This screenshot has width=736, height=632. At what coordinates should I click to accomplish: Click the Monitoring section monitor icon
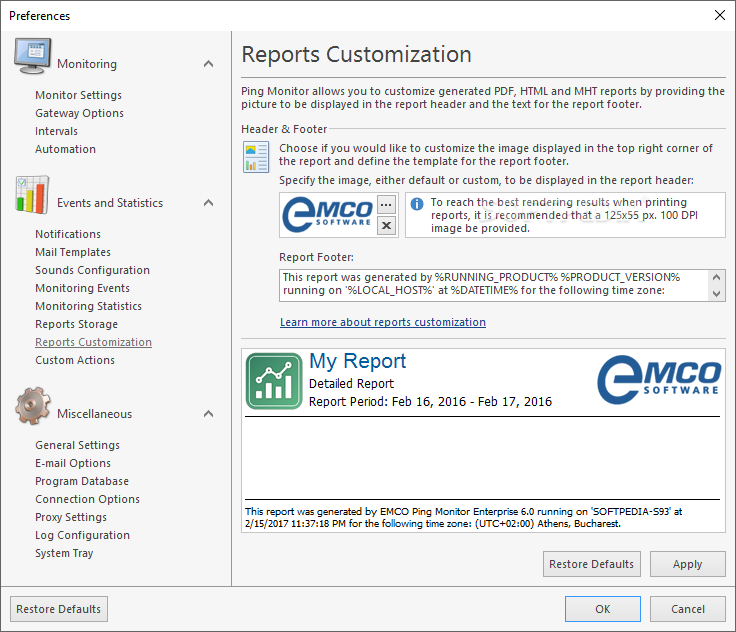32,56
